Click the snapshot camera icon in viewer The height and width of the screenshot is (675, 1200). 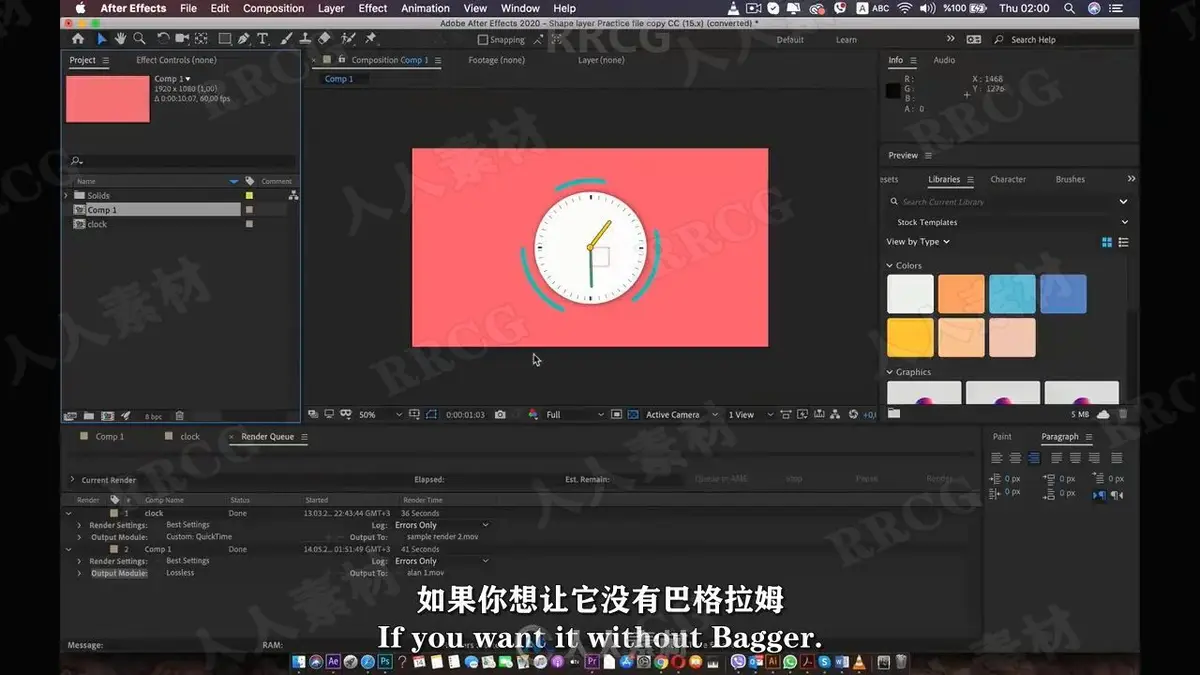500,415
